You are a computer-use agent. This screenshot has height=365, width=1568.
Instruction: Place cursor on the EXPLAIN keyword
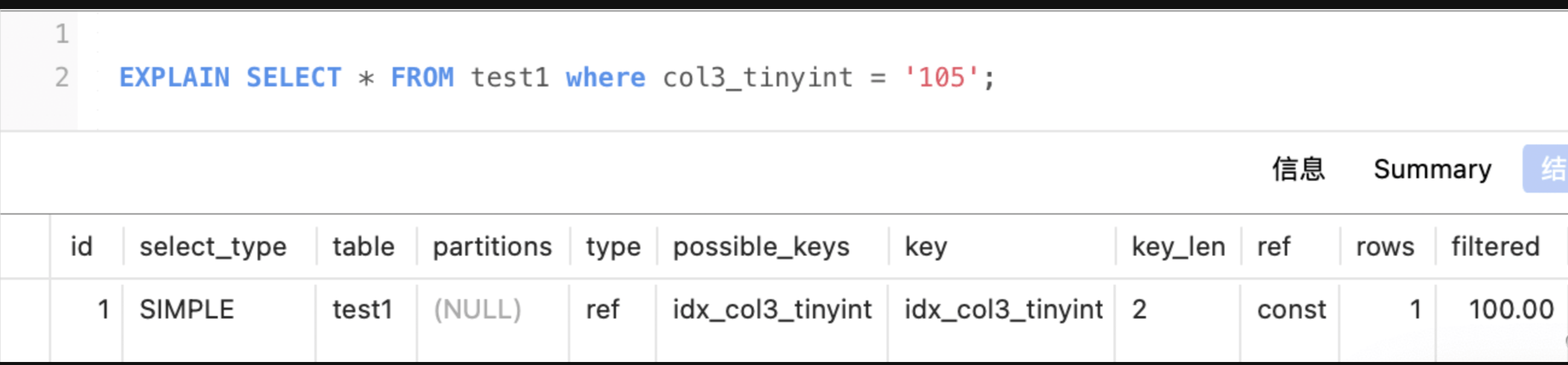coord(174,77)
